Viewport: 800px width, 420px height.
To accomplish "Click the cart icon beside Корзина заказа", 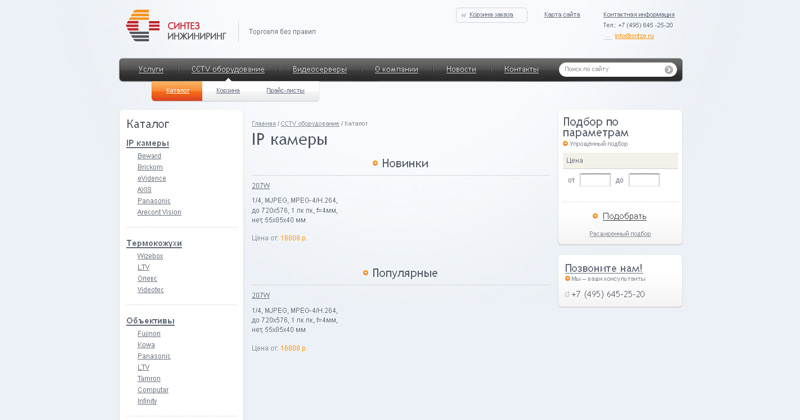I will coord(463,15).
